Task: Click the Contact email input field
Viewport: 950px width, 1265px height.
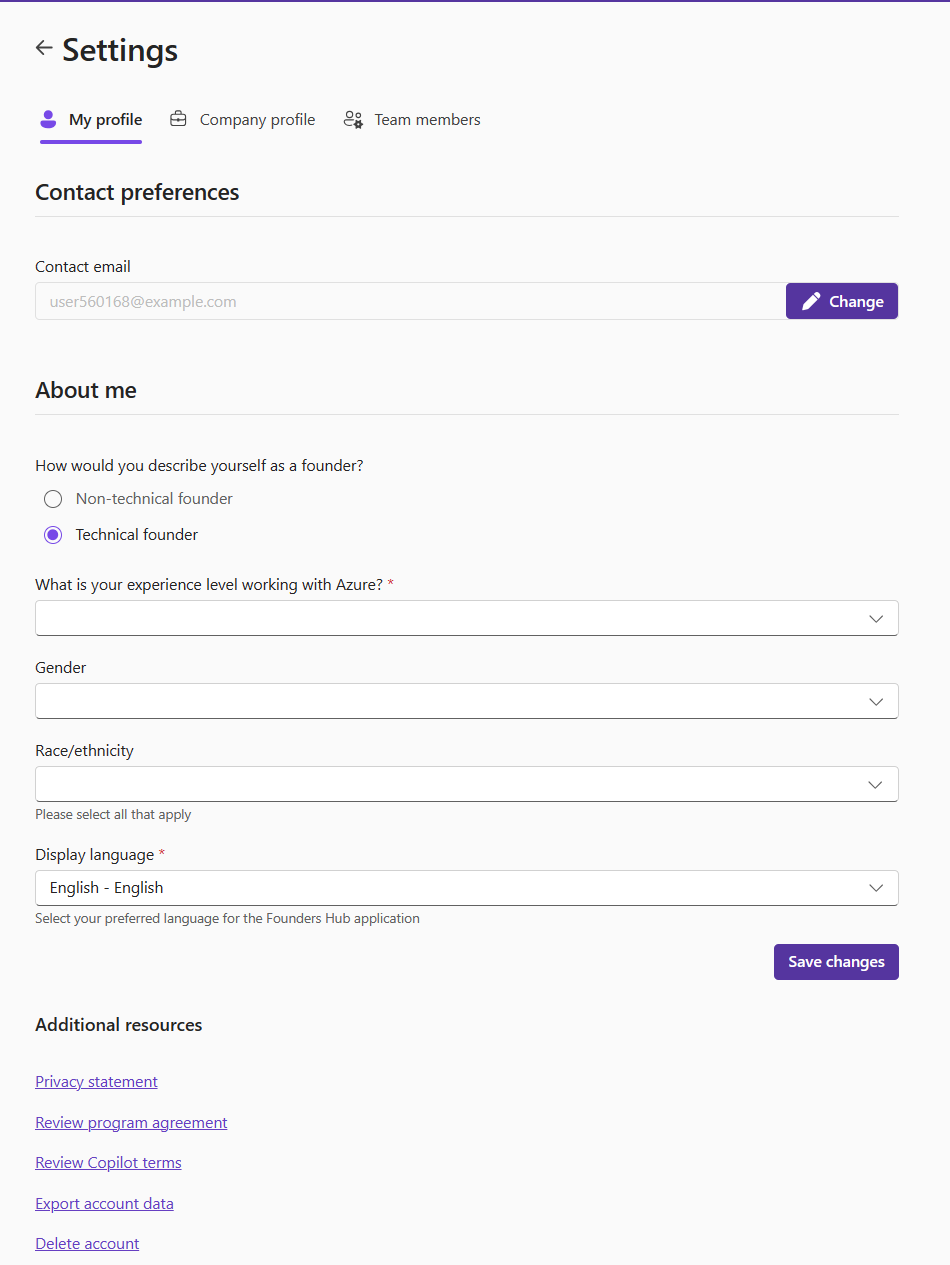Action: 410,302
